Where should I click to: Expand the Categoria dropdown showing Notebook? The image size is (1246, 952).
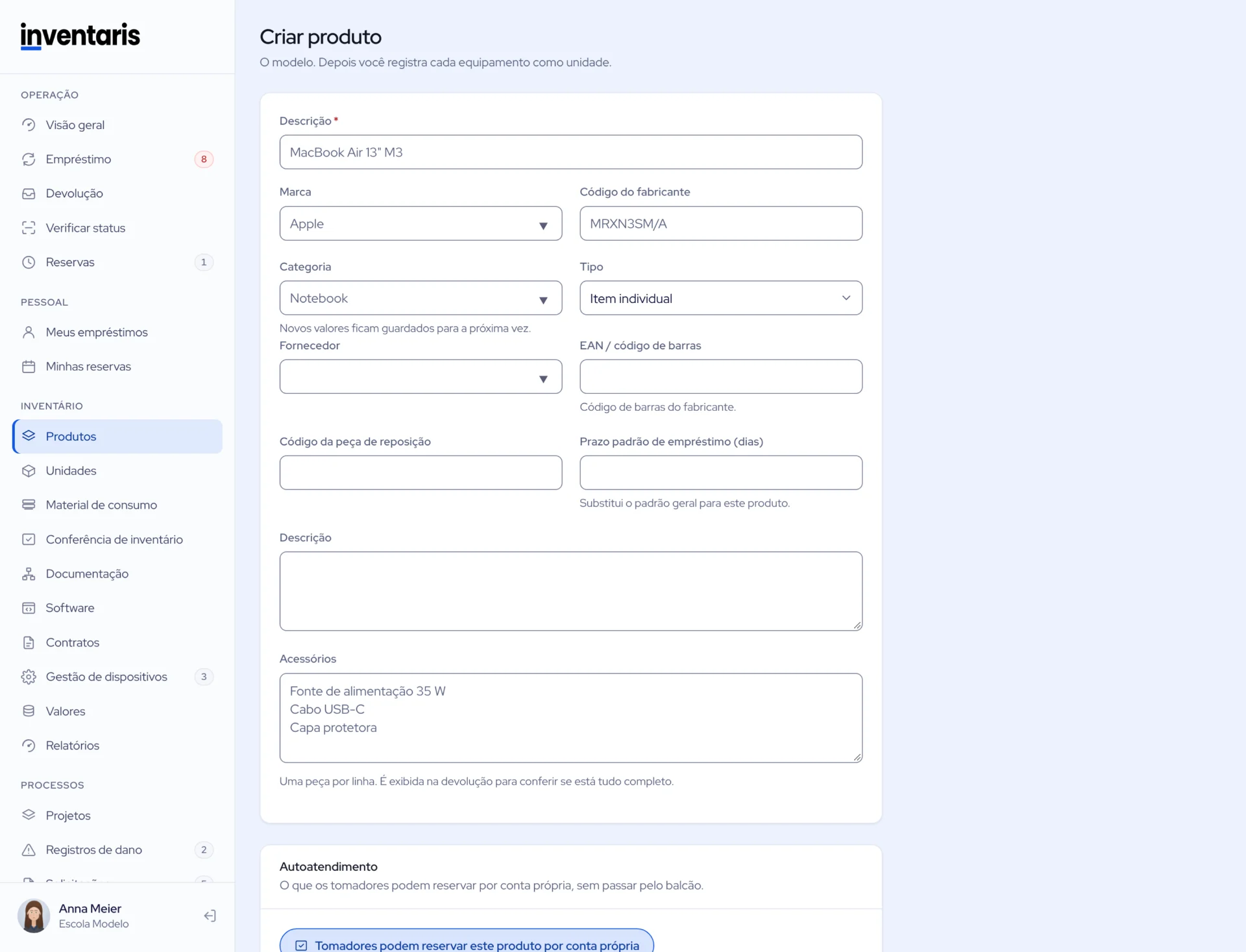click(421, 298)
